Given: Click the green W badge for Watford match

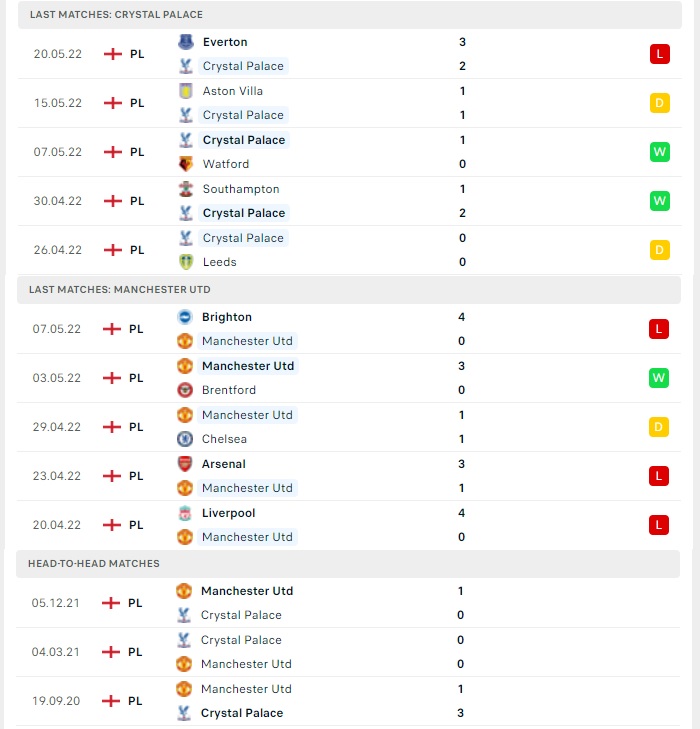Looking at the screenshot, I should coord(660,152).
